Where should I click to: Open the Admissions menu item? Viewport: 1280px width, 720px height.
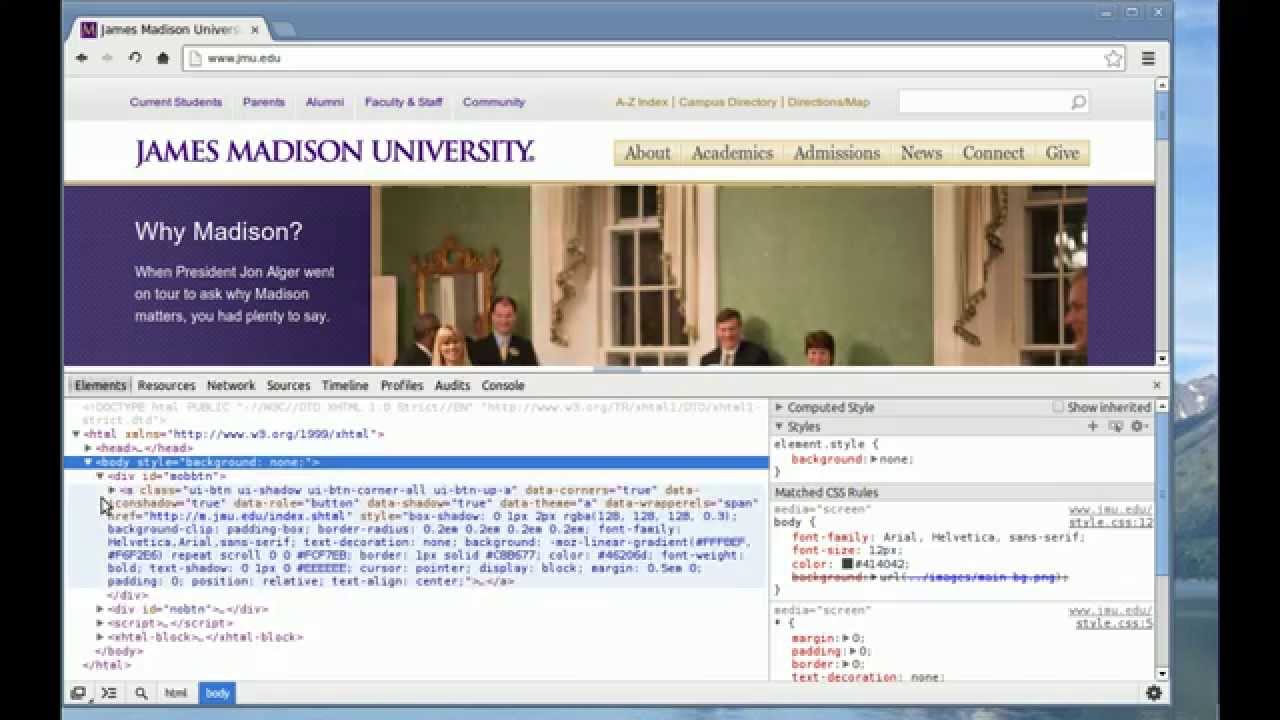tap(836, 153)
